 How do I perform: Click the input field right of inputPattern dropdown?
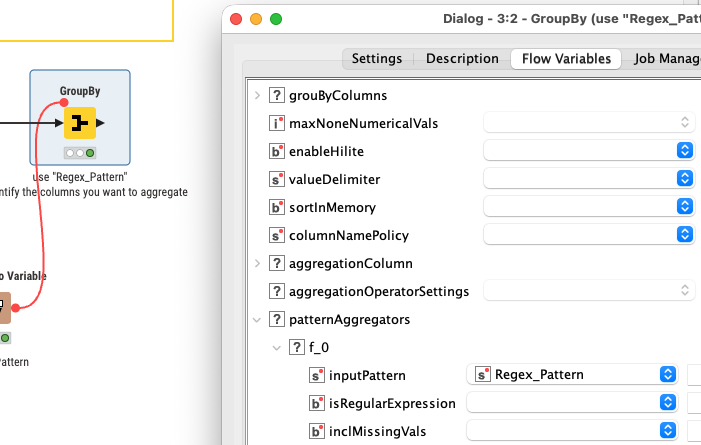point(694,375)
